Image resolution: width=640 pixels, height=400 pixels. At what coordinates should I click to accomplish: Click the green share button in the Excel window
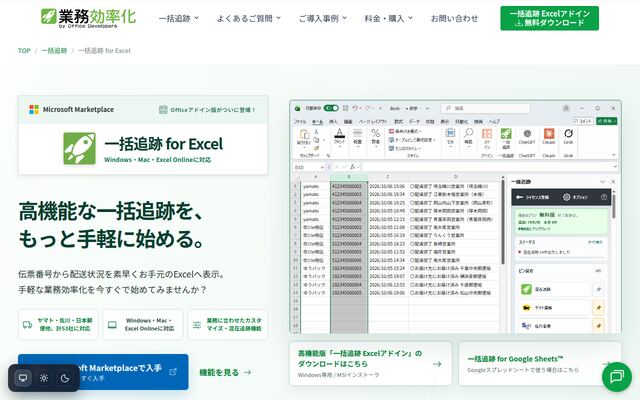pyautogui.click(x=607, y=121)
